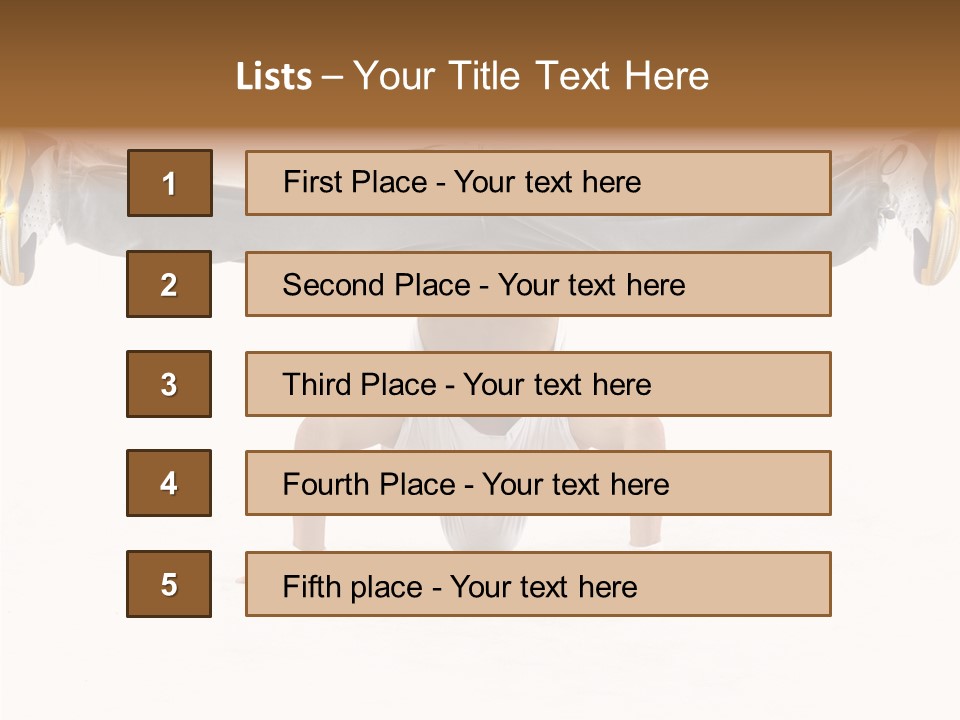Image resolution: width=960 pixels, height=720 pixels.
Task: Click the number 2 brown square
Action: coord(169,284)
